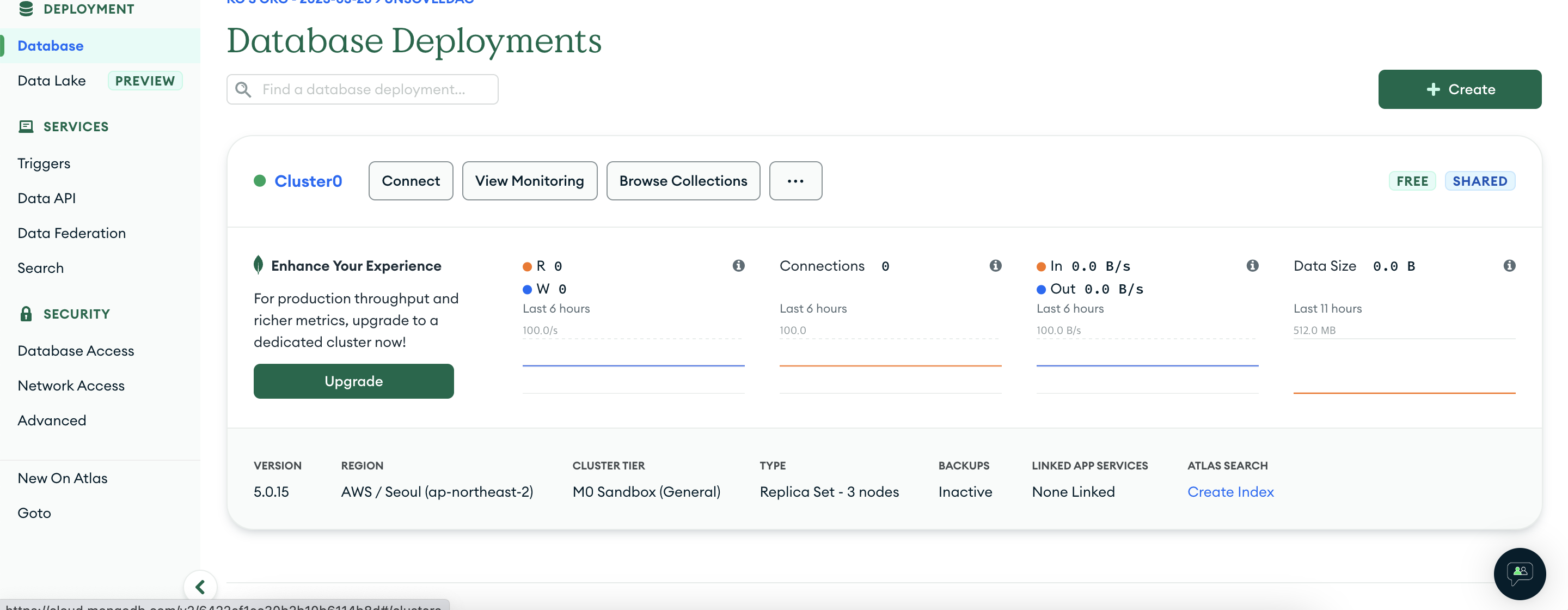Open the support chat bubble
Image resolution: width=1568 pixels, height=610 pixels.
(x=1520, y=574)
